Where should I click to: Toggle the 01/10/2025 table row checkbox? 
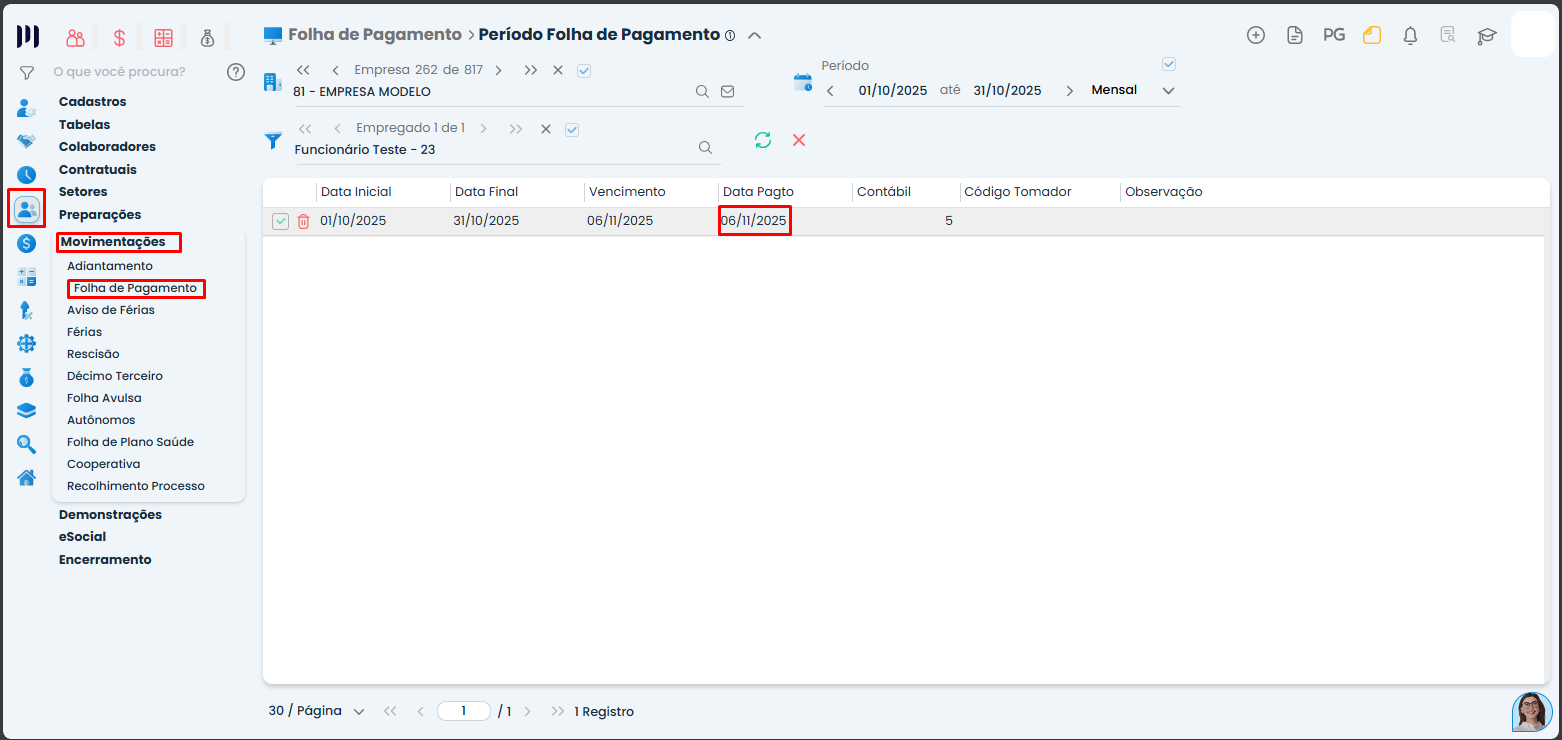tap(280, 221)
